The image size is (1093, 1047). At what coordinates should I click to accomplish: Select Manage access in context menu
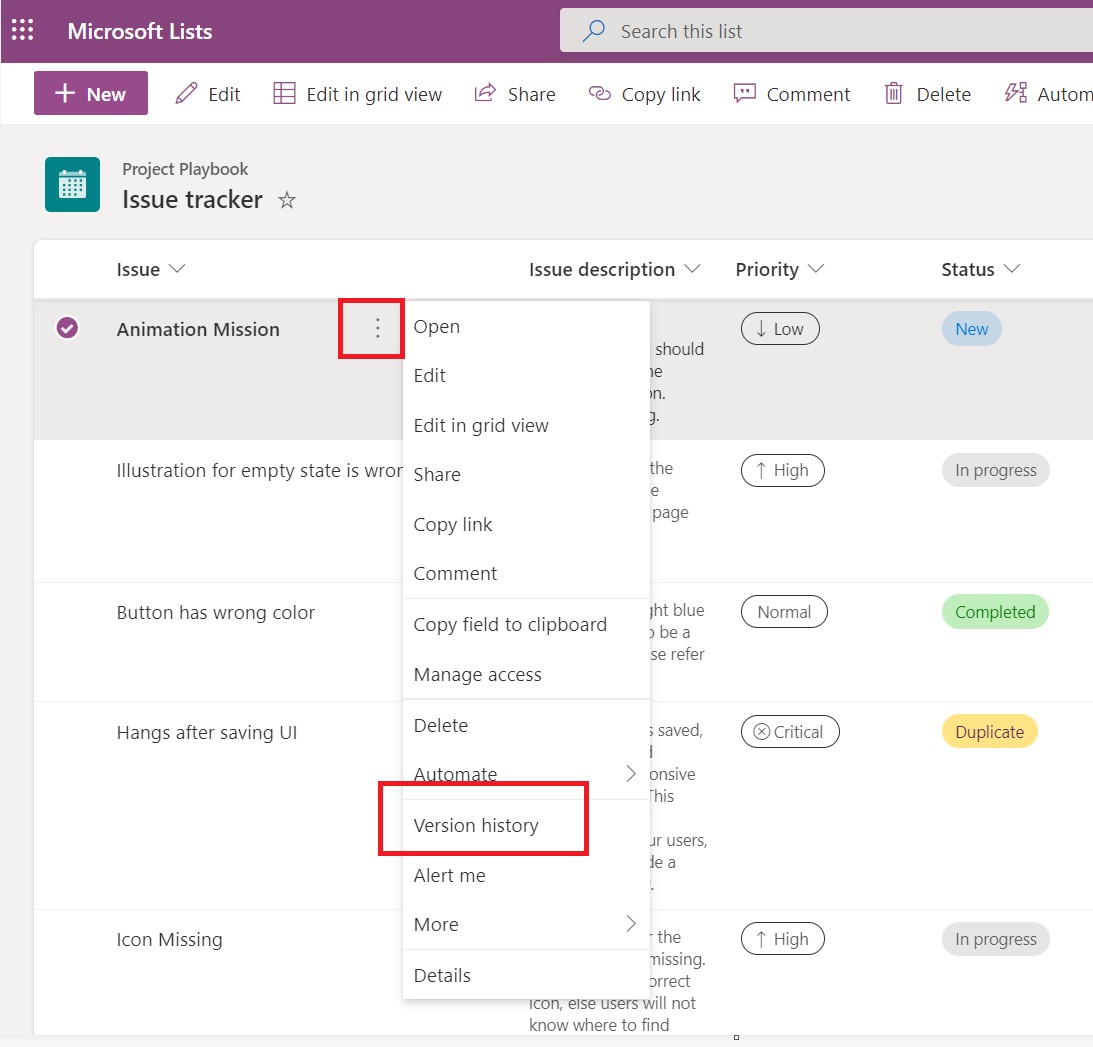[x=526, y=675]
